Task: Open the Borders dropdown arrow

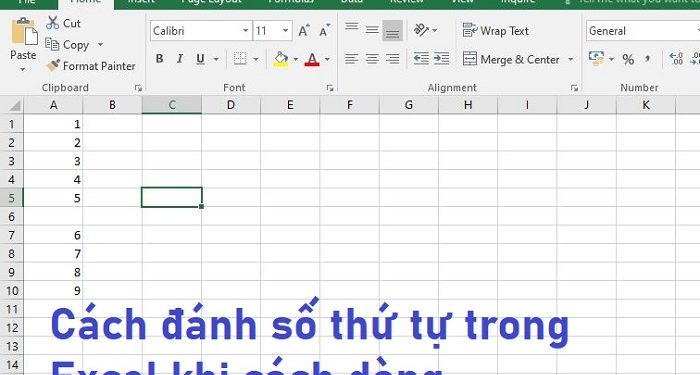Action: [256, 59]
